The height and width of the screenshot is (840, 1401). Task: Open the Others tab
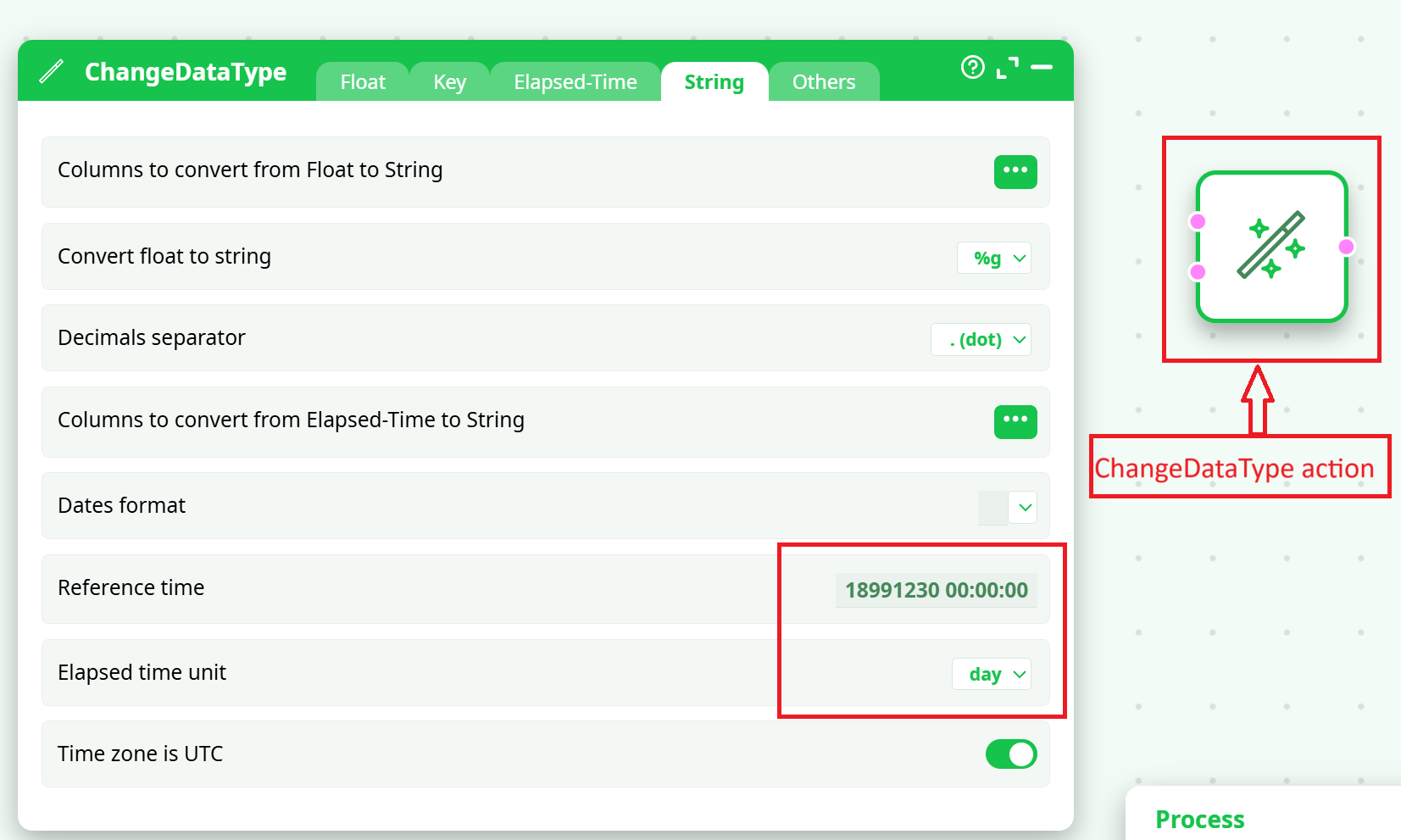(x=823, y=82)
